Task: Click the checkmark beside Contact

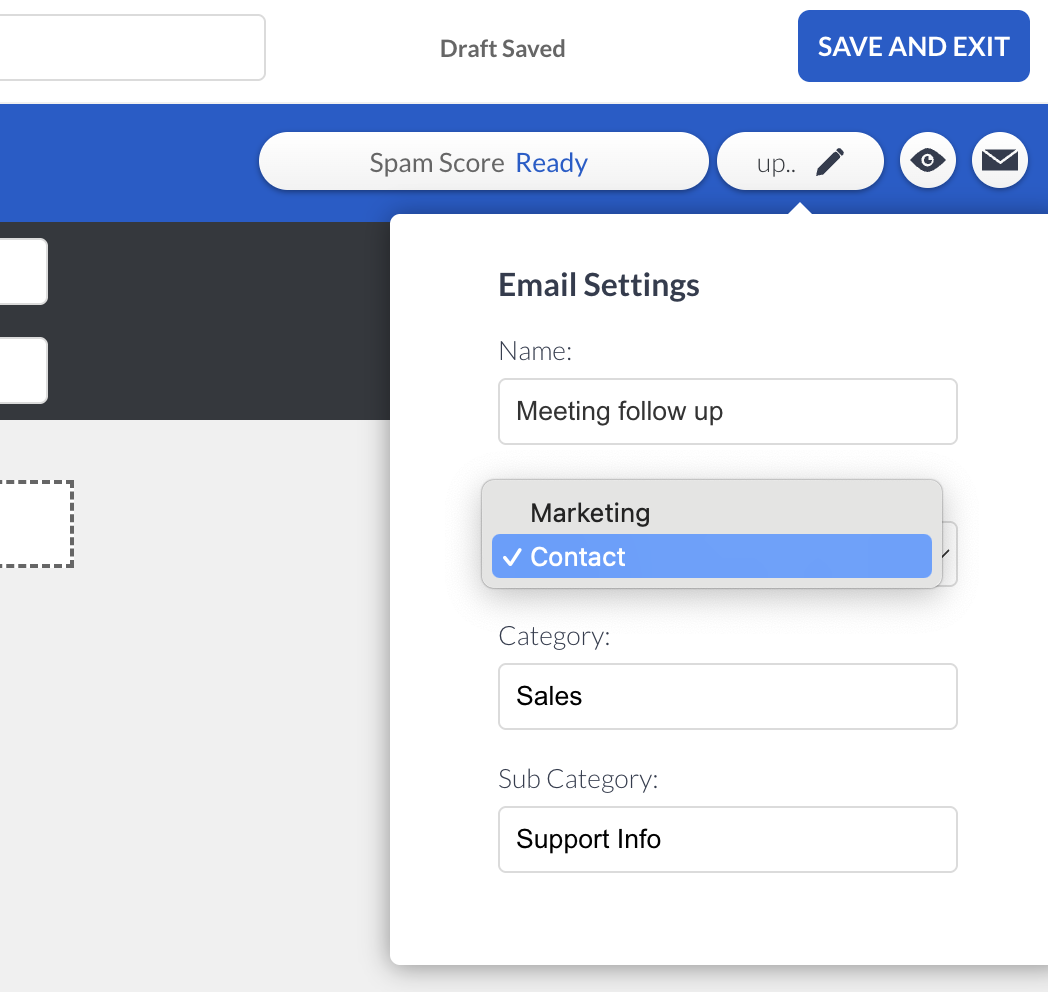Action: [512, 558]
